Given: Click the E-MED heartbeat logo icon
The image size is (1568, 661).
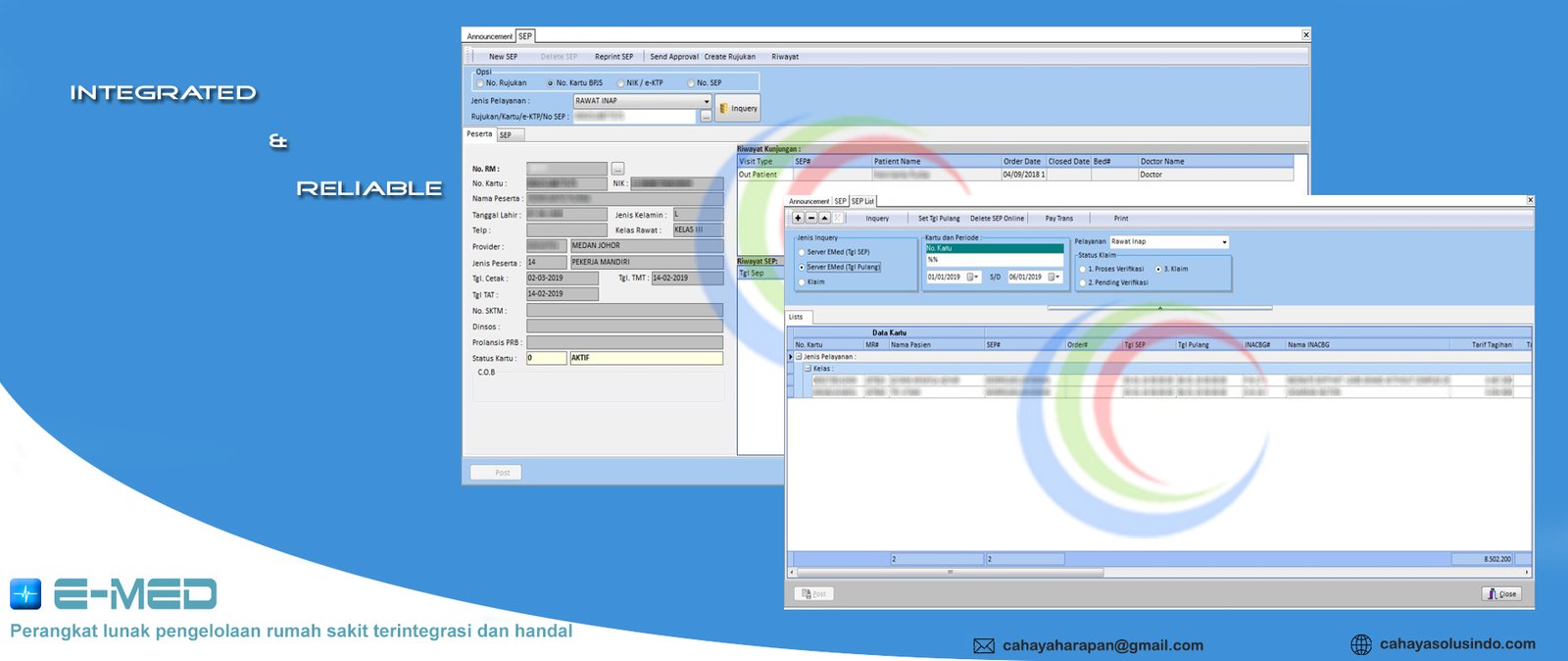Looking at the screenshot, I should [x=25, y=593].
